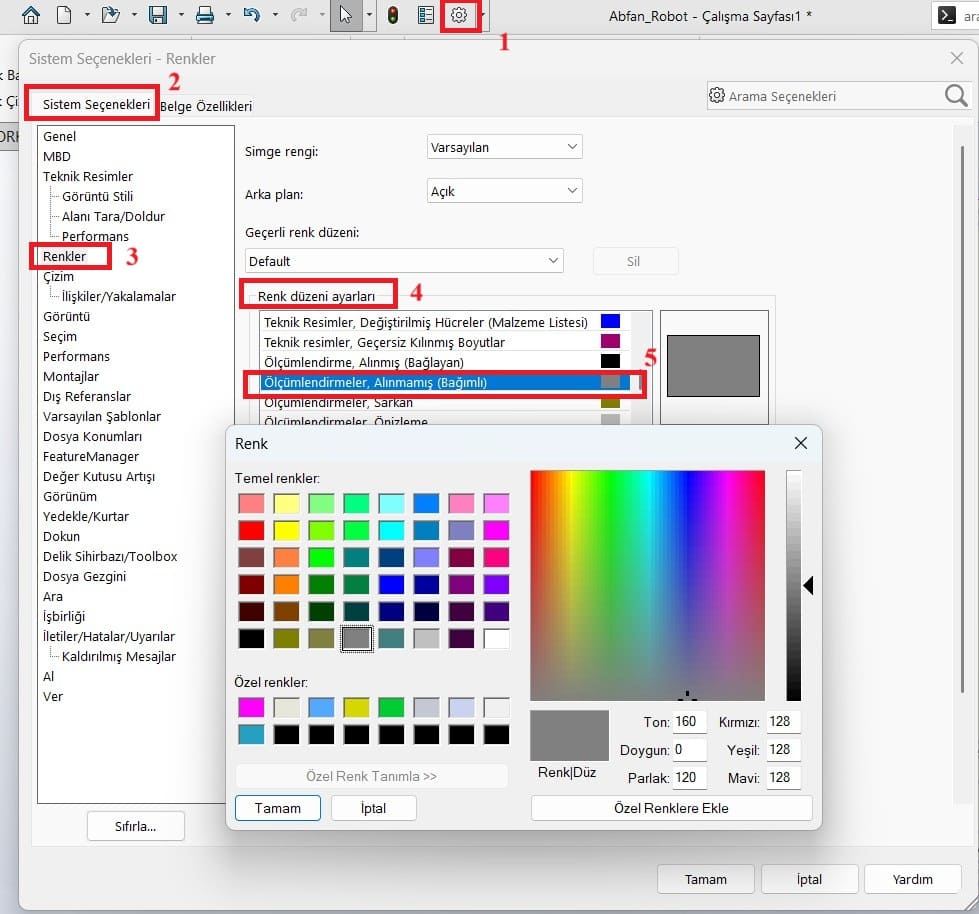Click the Print icon
This screenshot has height=914, width=979.
pos(205,14)
